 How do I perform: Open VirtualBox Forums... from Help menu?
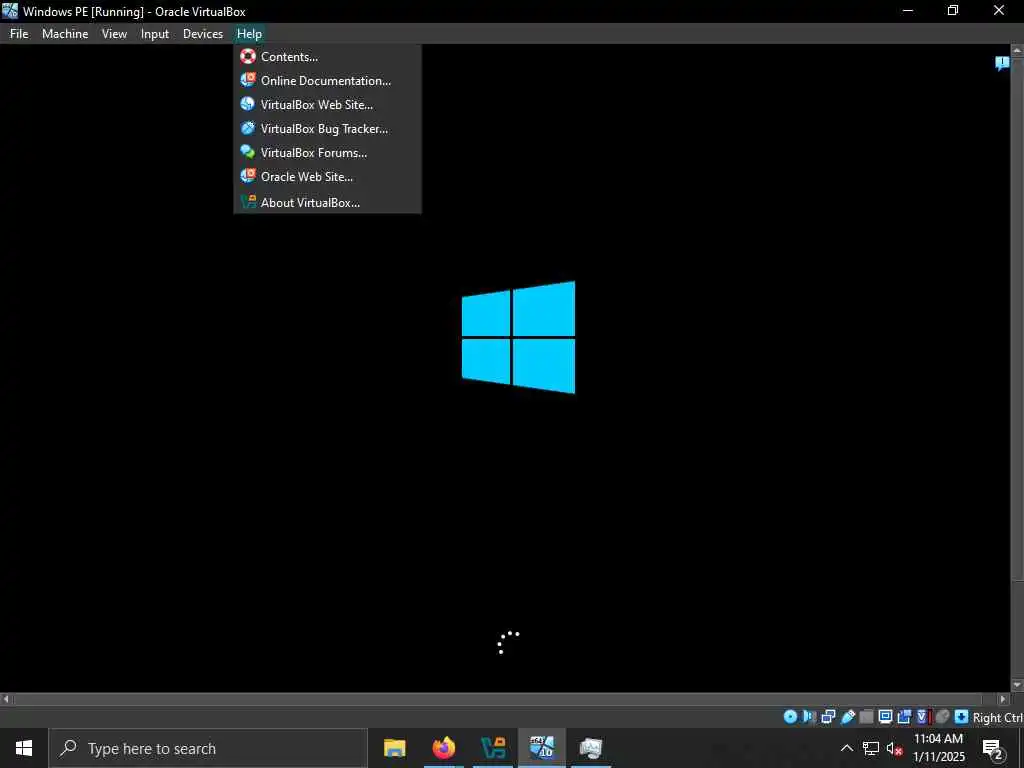click(327, 153)
